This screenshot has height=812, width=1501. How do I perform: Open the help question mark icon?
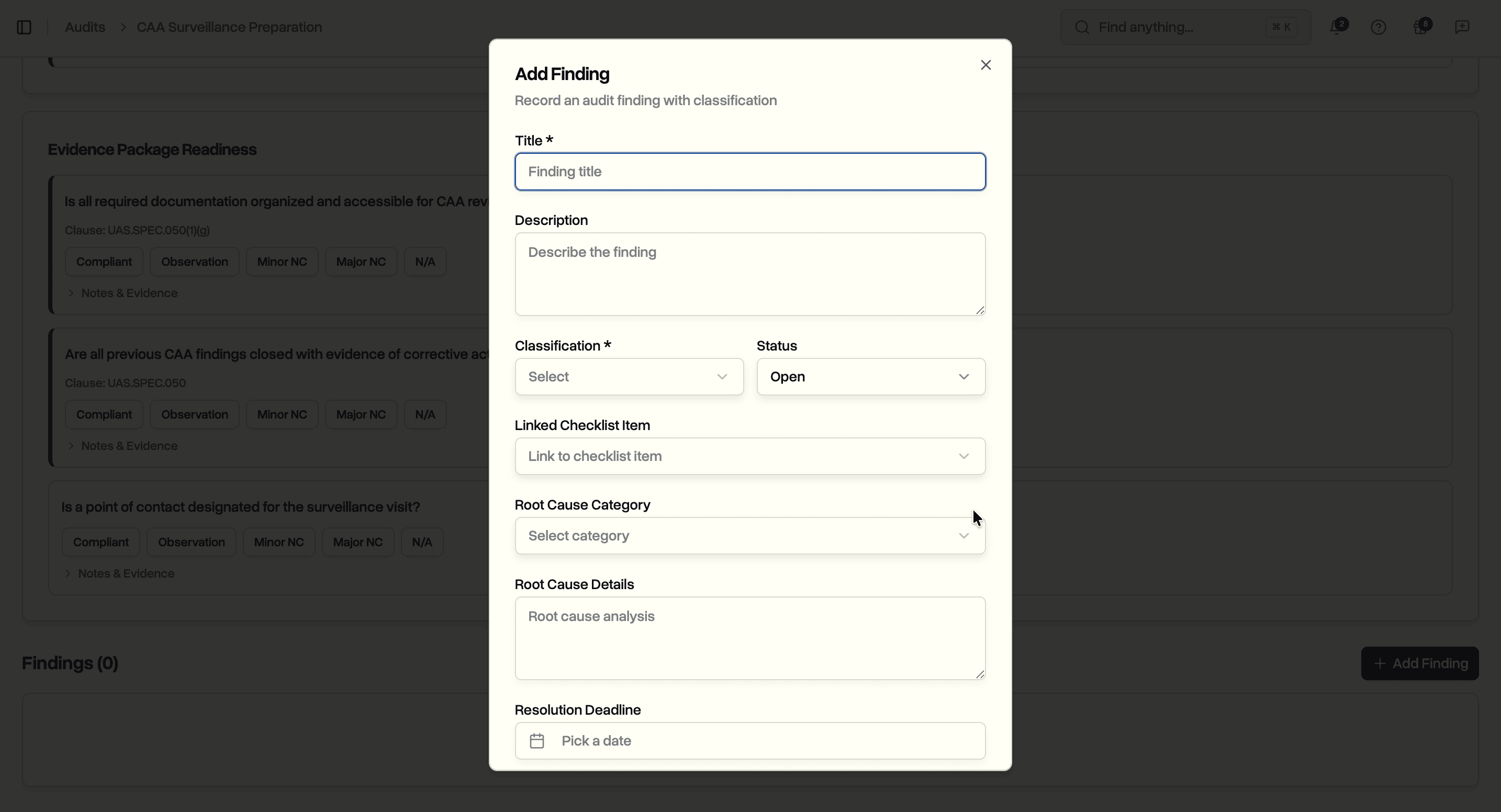pos(1378,27)
